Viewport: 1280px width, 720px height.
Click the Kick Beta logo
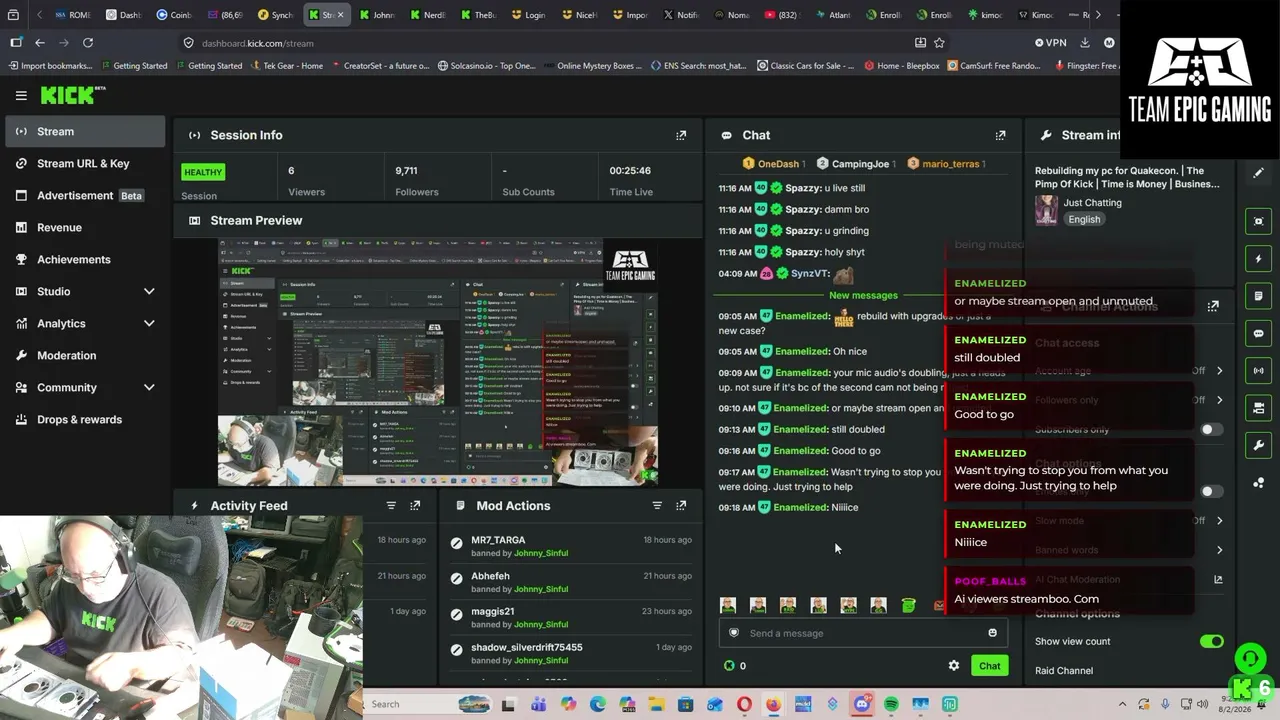tap(73, 95)
